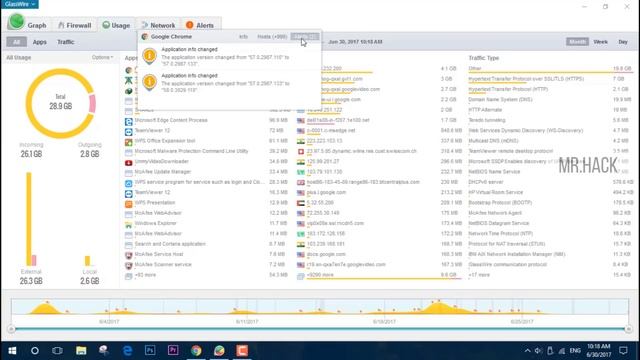Image resolution: width=640 pixels, height=360 pixels.
Task: Open host c-0001.c-msedge.net
Action: (331, 131)
